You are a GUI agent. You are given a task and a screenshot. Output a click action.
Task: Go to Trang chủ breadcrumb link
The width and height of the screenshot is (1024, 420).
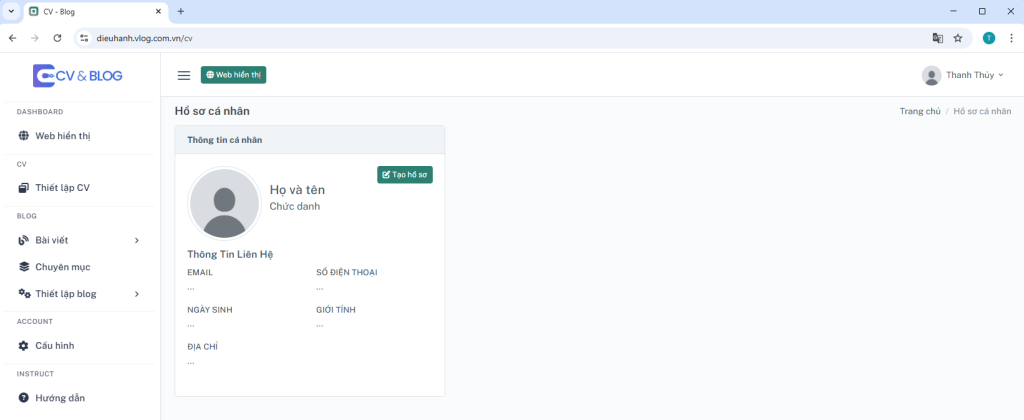point(920,111)
